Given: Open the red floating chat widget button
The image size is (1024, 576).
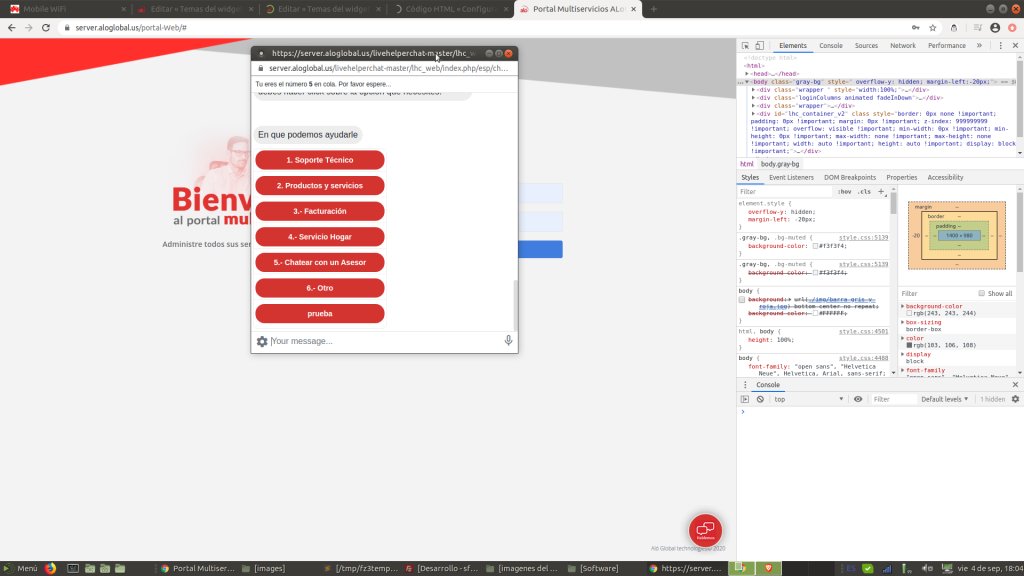Looking at the screenshot, I should (x=705, y=530).
